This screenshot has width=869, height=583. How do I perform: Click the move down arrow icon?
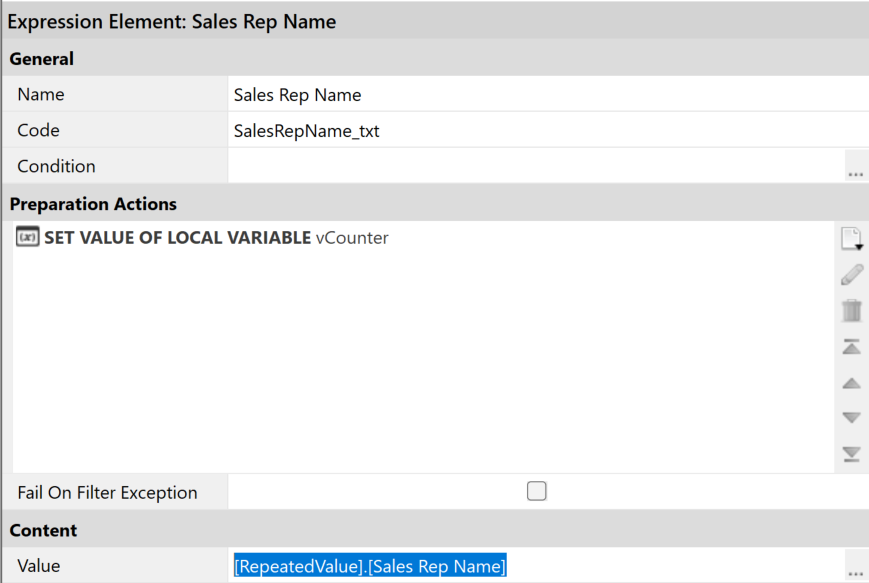point(851,418)
